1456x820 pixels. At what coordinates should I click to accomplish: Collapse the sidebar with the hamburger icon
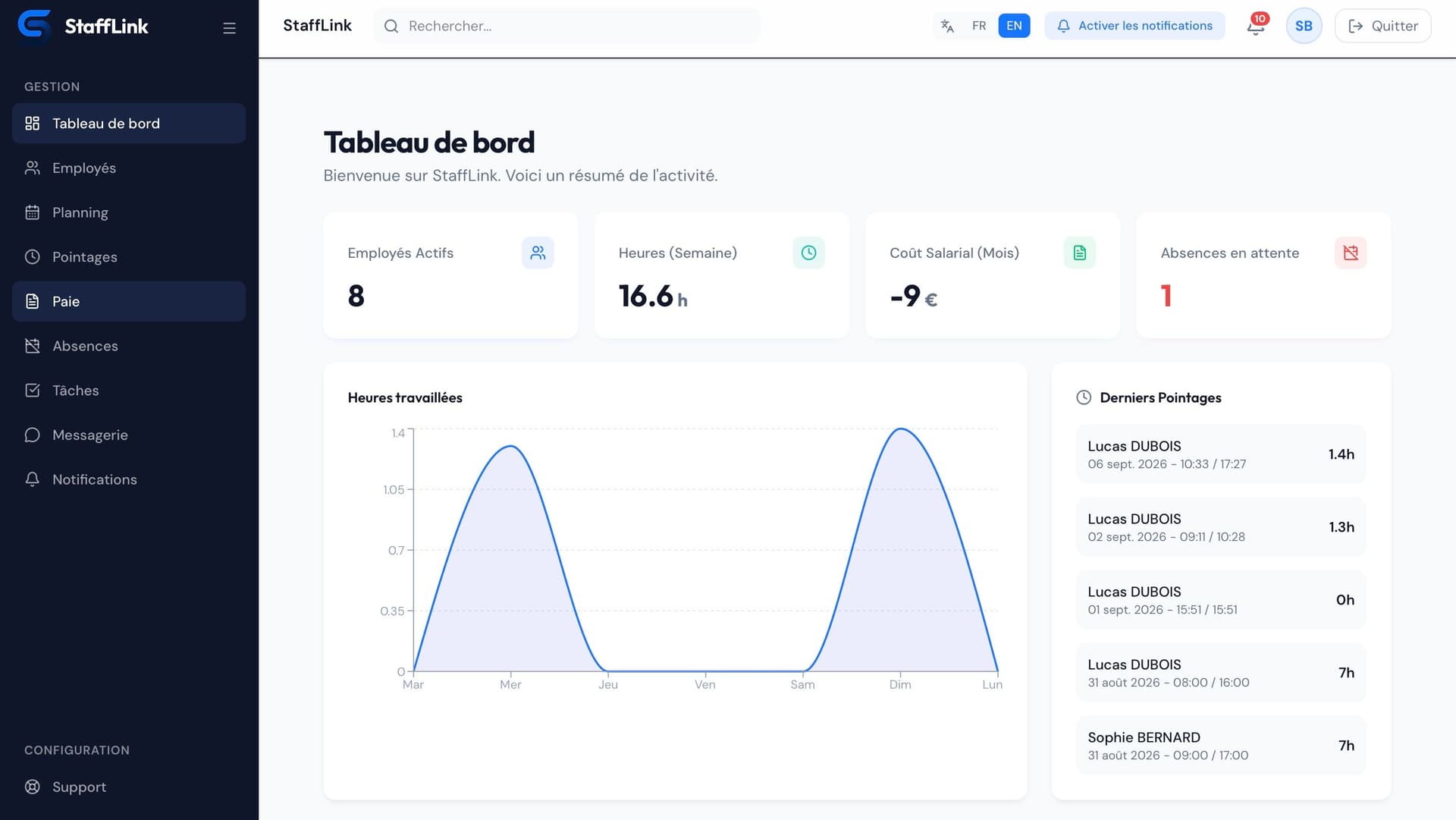(x=229, y=28)
